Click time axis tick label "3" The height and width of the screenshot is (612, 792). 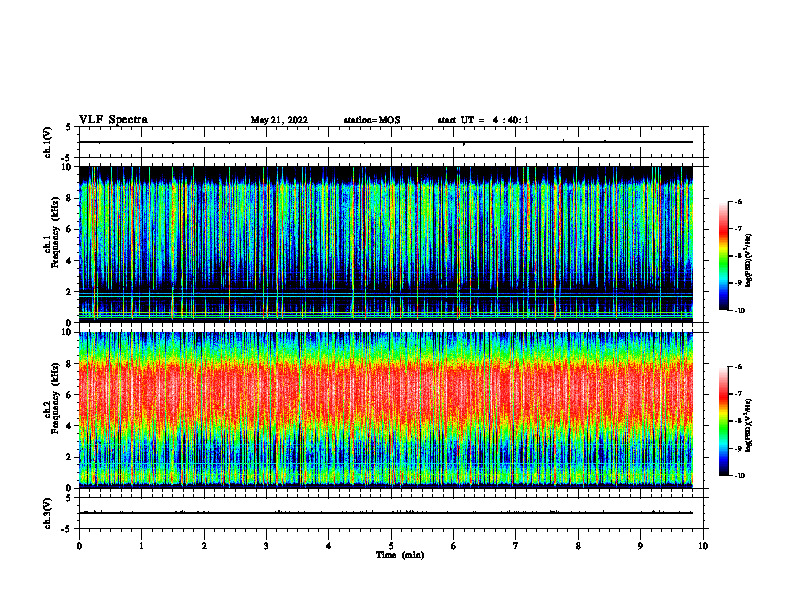pyautogui.click(x=266, y=546)
